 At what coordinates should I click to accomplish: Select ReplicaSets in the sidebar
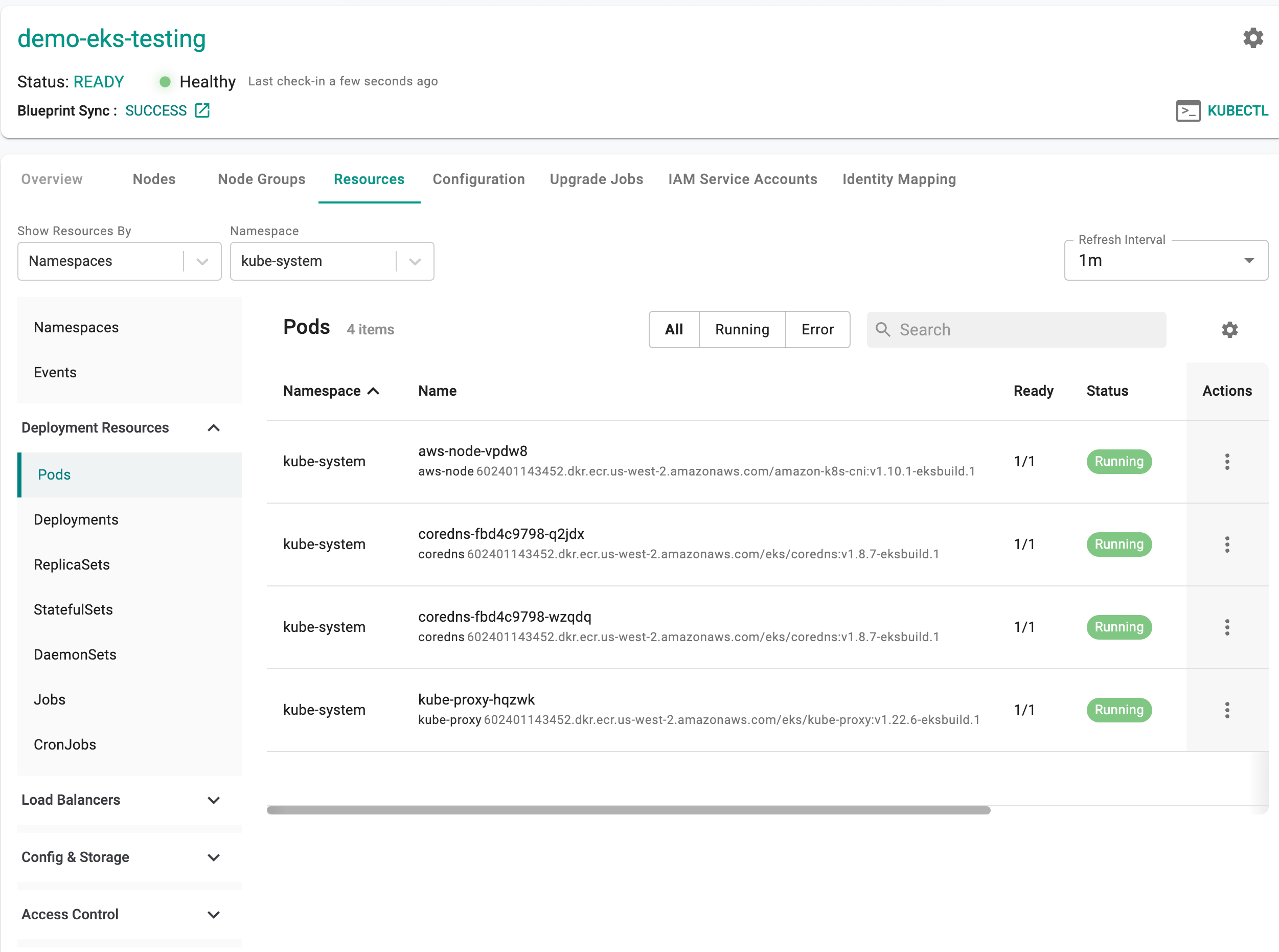click(130, 565)
